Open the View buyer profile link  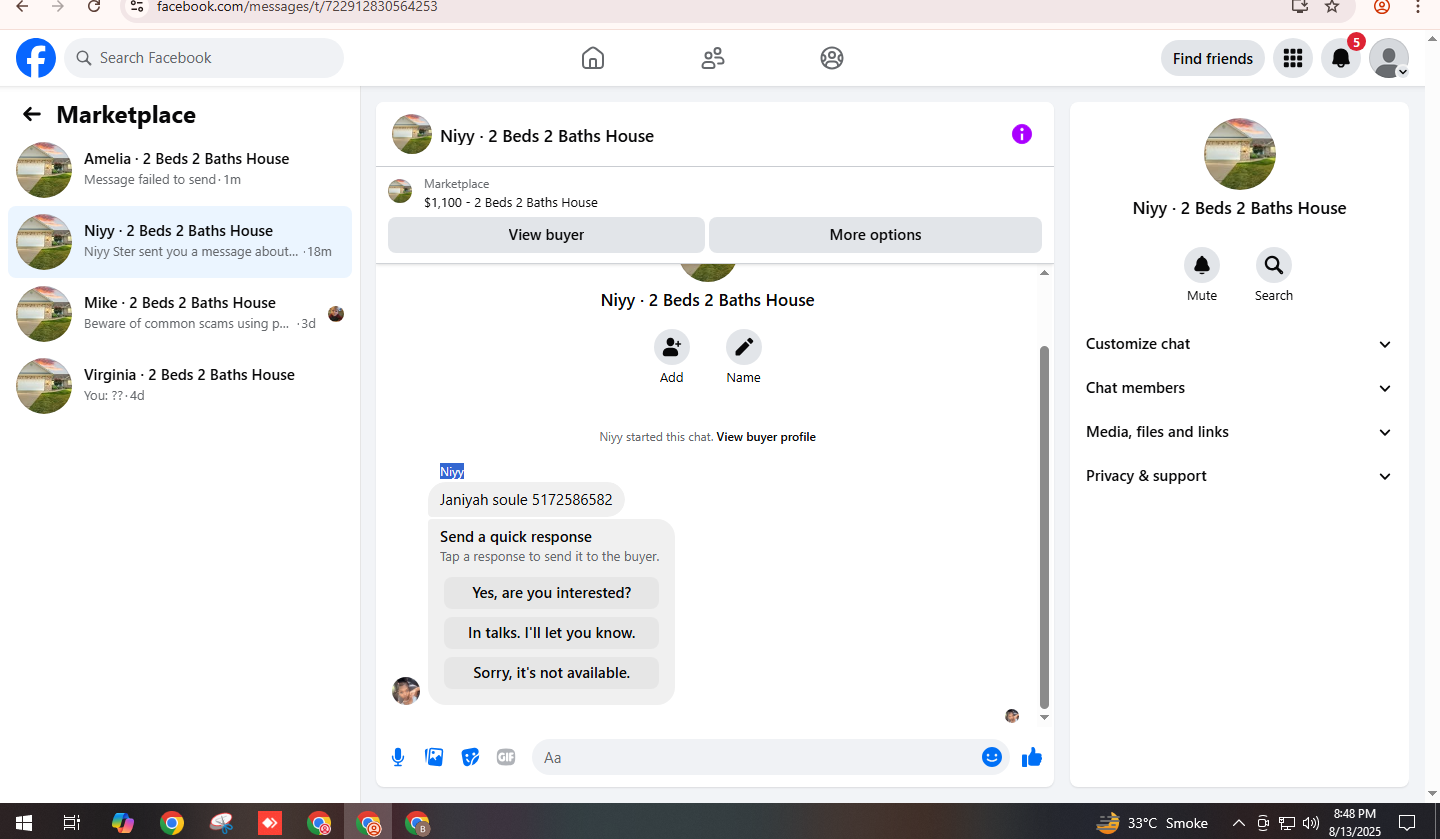pyautogui.click(x=766, y=437)
